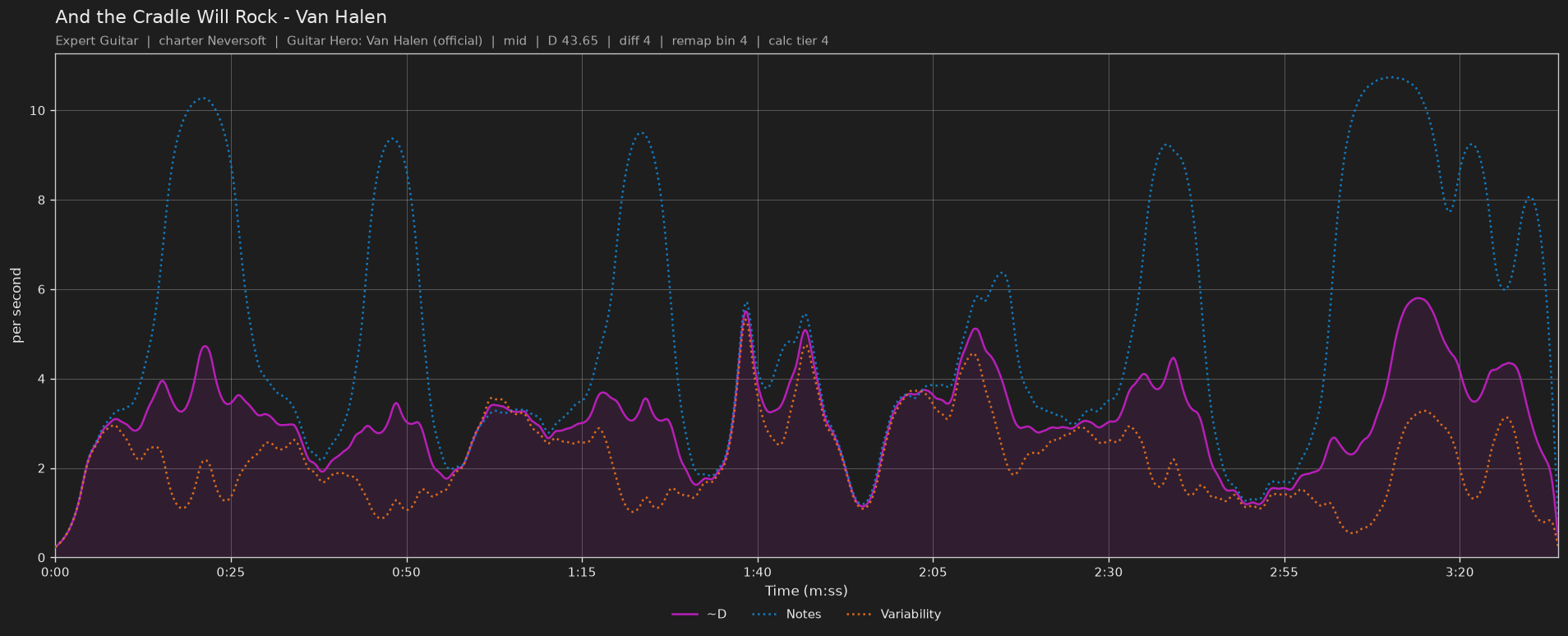Click the "Variability" legend entry
Image resolution: width=1568 pixels, height=636 pixels.
pyautogui.click(x=893, y=615)
